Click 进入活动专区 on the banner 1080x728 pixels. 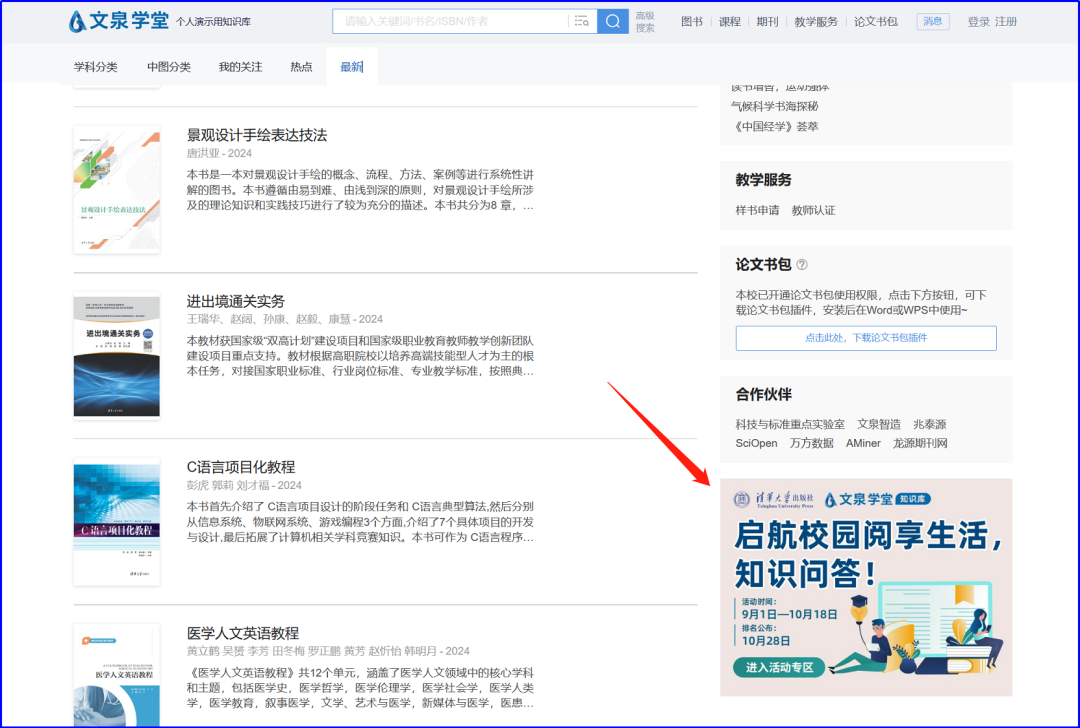click(x=780, y=667)
